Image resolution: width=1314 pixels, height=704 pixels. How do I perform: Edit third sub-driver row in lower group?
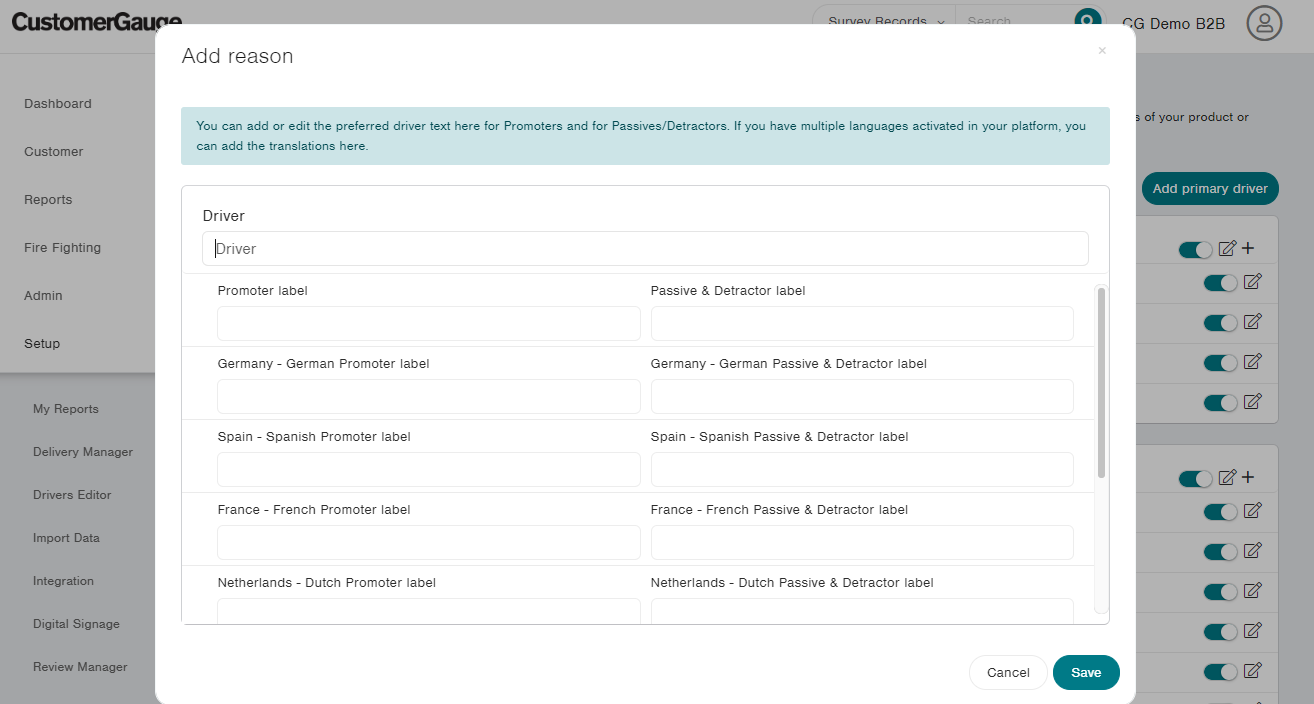[x=1252, y=591]
